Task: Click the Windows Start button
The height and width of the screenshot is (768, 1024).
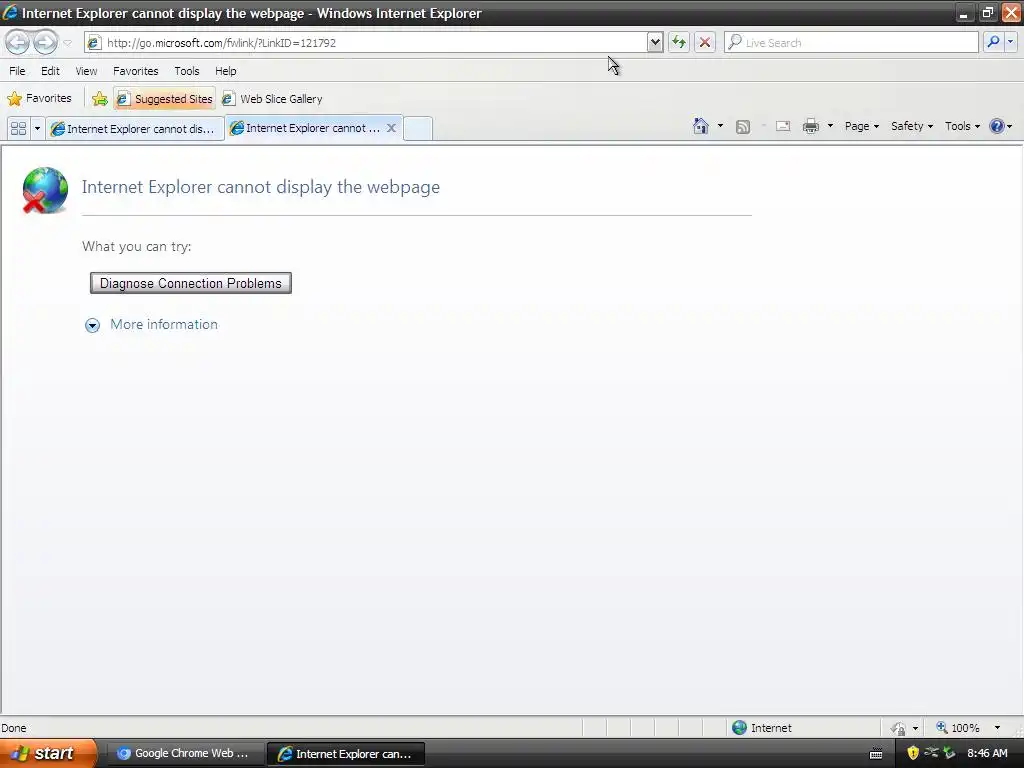Action: click(47, 753)
